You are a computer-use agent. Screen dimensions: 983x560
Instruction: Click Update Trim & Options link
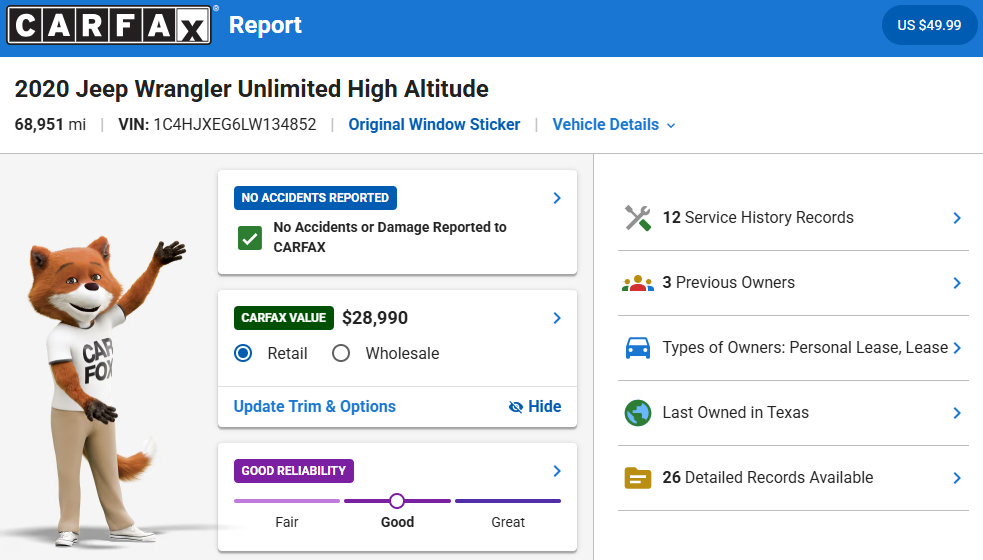point(315,406)
